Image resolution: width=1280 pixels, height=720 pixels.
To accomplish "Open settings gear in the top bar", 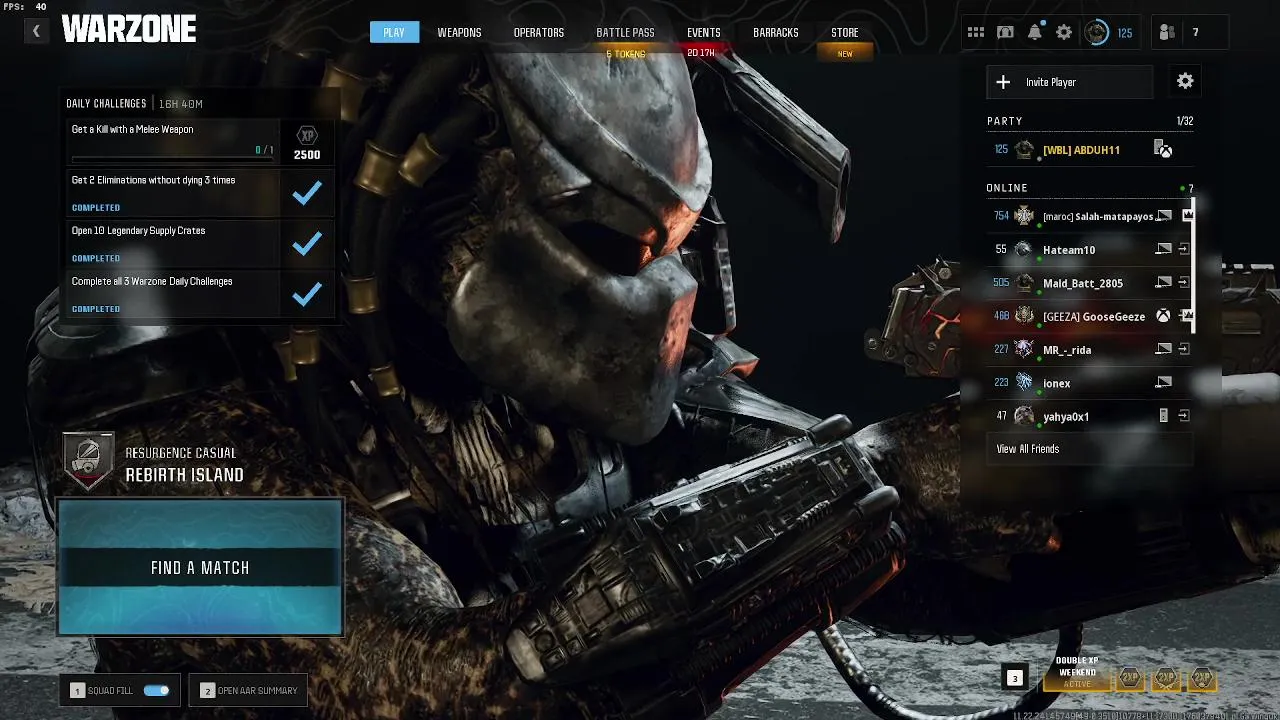I will pos(1064,33).
